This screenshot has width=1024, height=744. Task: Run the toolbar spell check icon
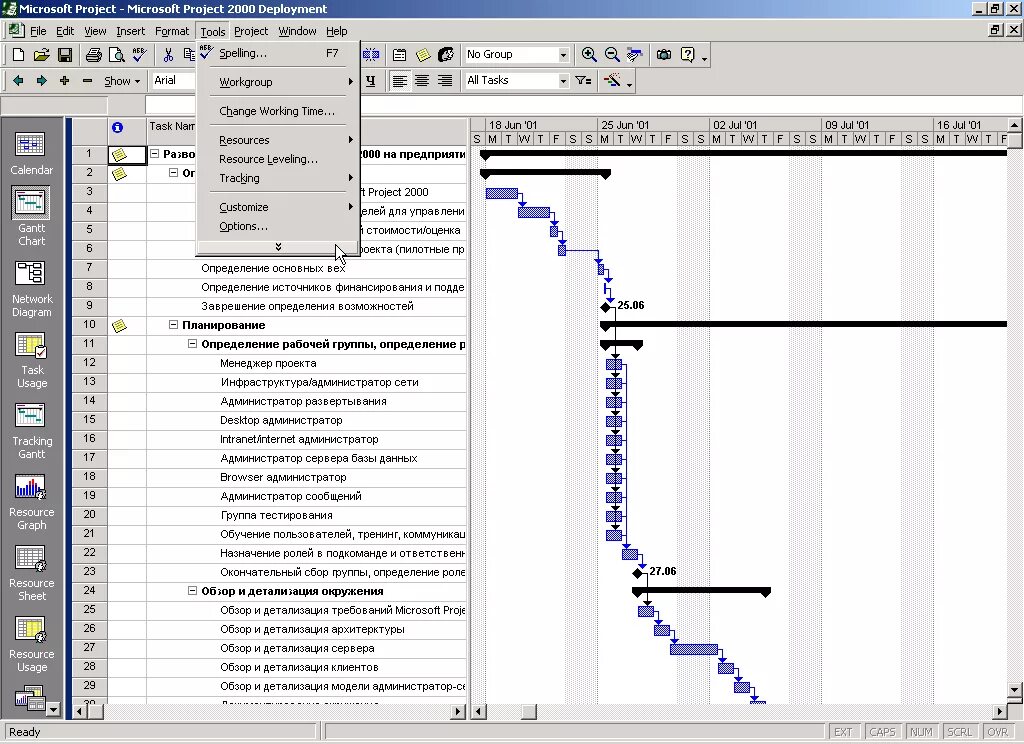(x=139, y=55)
